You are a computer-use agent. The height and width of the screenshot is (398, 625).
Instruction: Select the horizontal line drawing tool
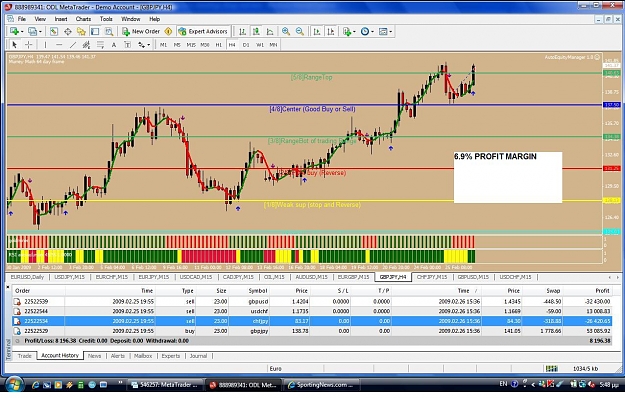click(x=59, y=45)
